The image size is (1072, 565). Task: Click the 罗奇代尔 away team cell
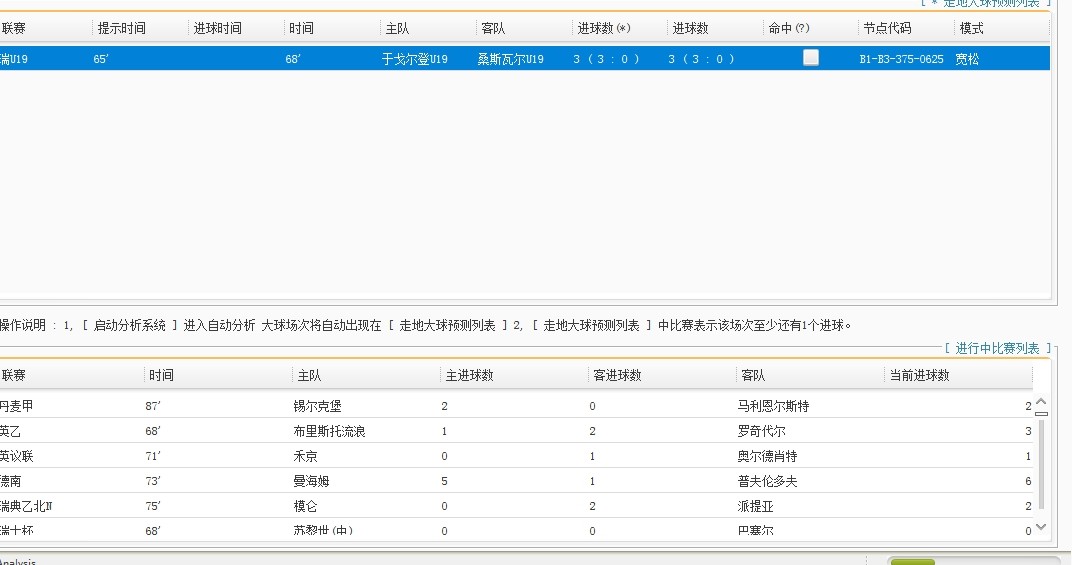click(761, 431)
